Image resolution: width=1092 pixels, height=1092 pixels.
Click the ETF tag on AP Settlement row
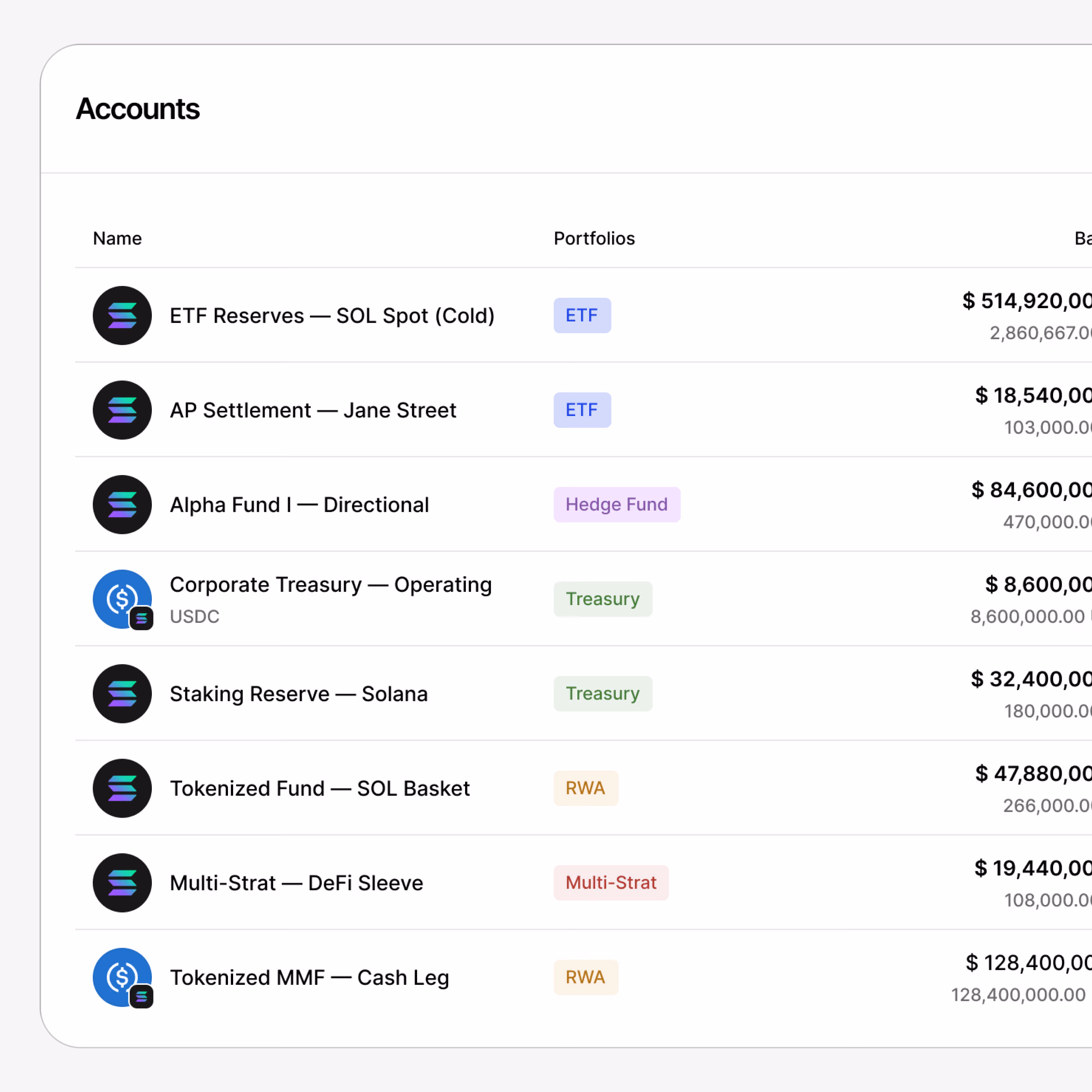pyautogui.click(x=582, y=410)
